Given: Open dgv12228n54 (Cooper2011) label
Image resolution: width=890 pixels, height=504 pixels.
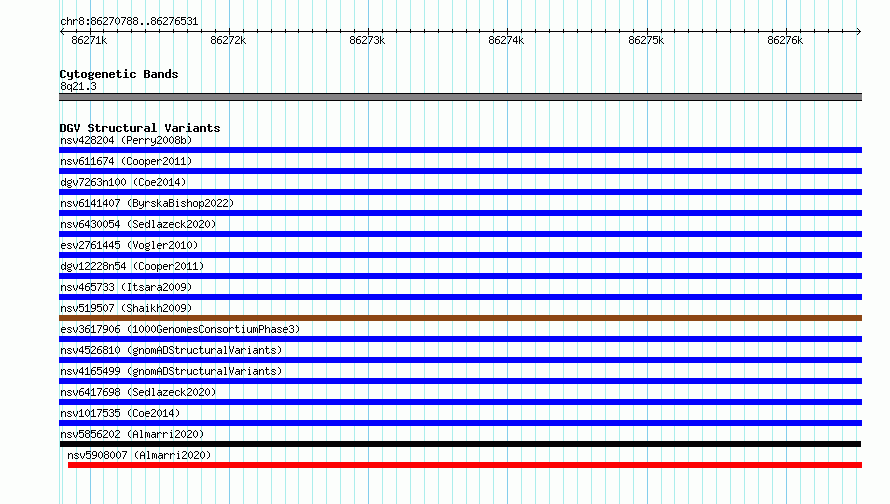Looking at the screenshot, I should click(x=132, y=266).
